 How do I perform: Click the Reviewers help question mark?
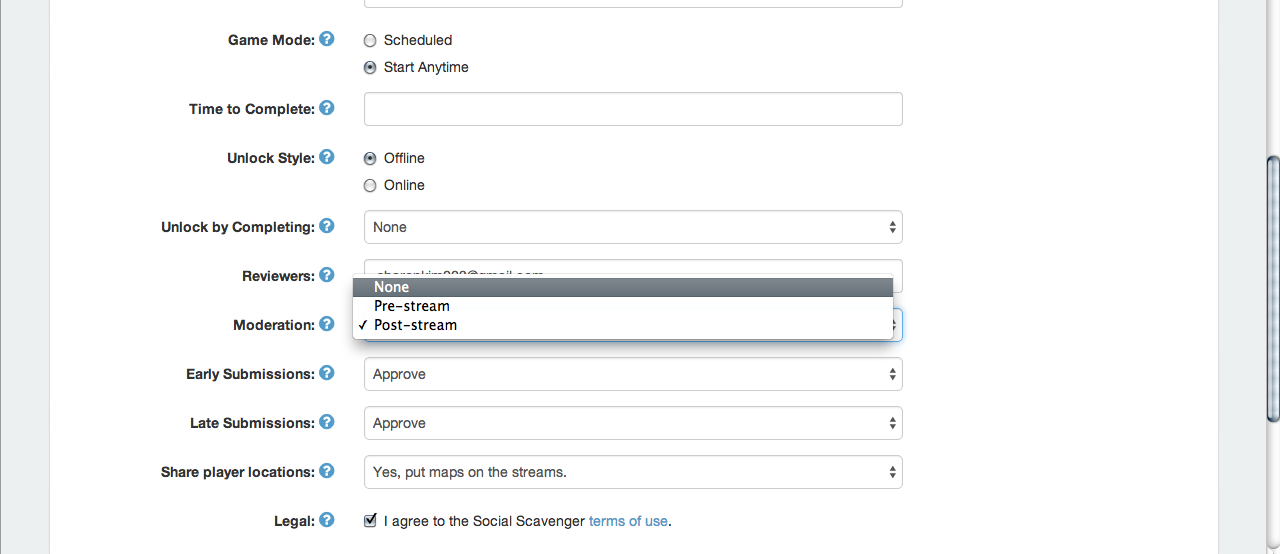(x=327, y=275)
